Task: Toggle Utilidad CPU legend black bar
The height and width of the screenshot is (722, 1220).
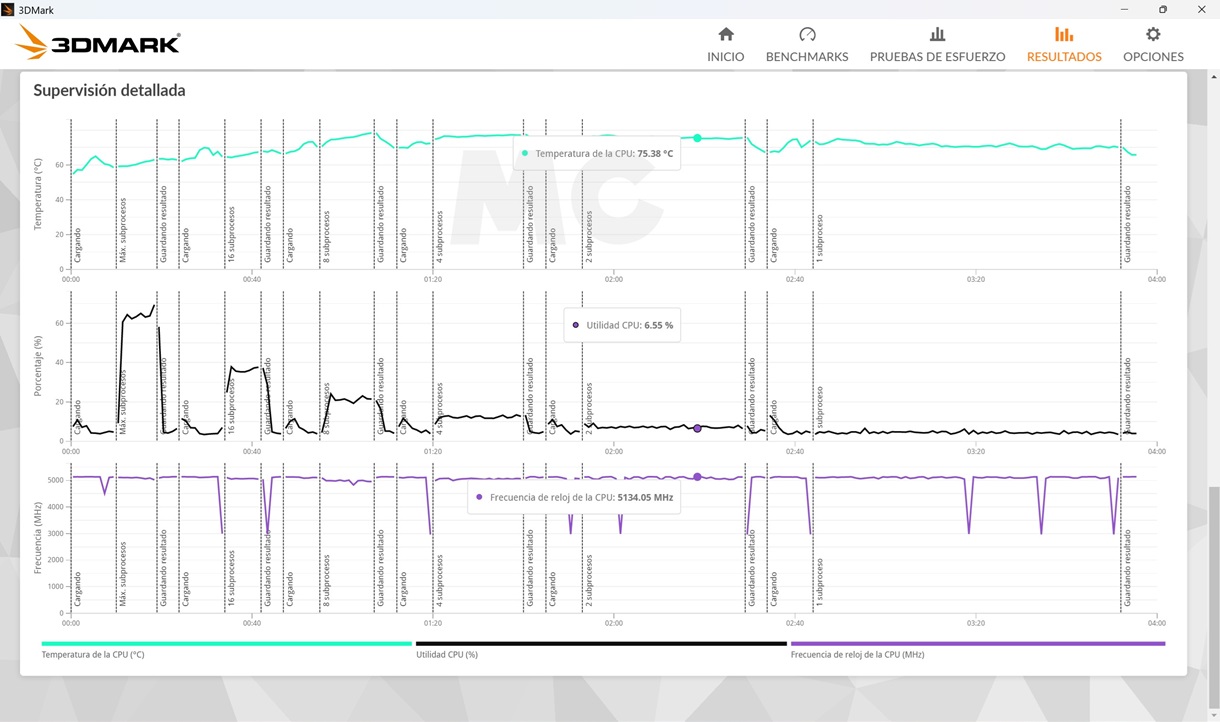Action: tap(601, 644)
